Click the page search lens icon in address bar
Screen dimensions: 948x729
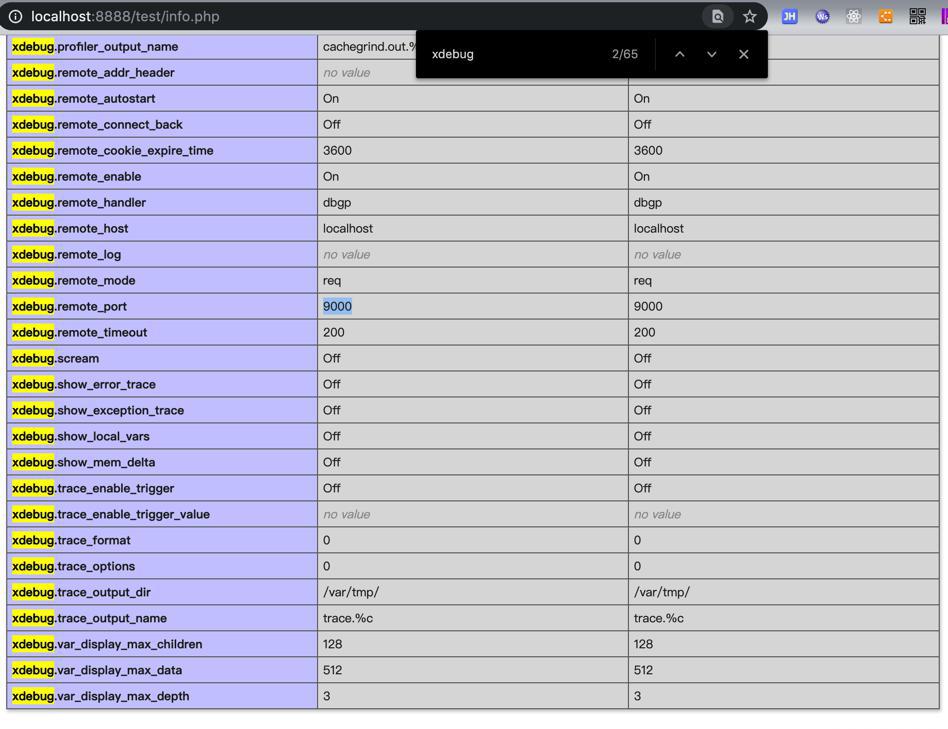[x=718, y=16]
